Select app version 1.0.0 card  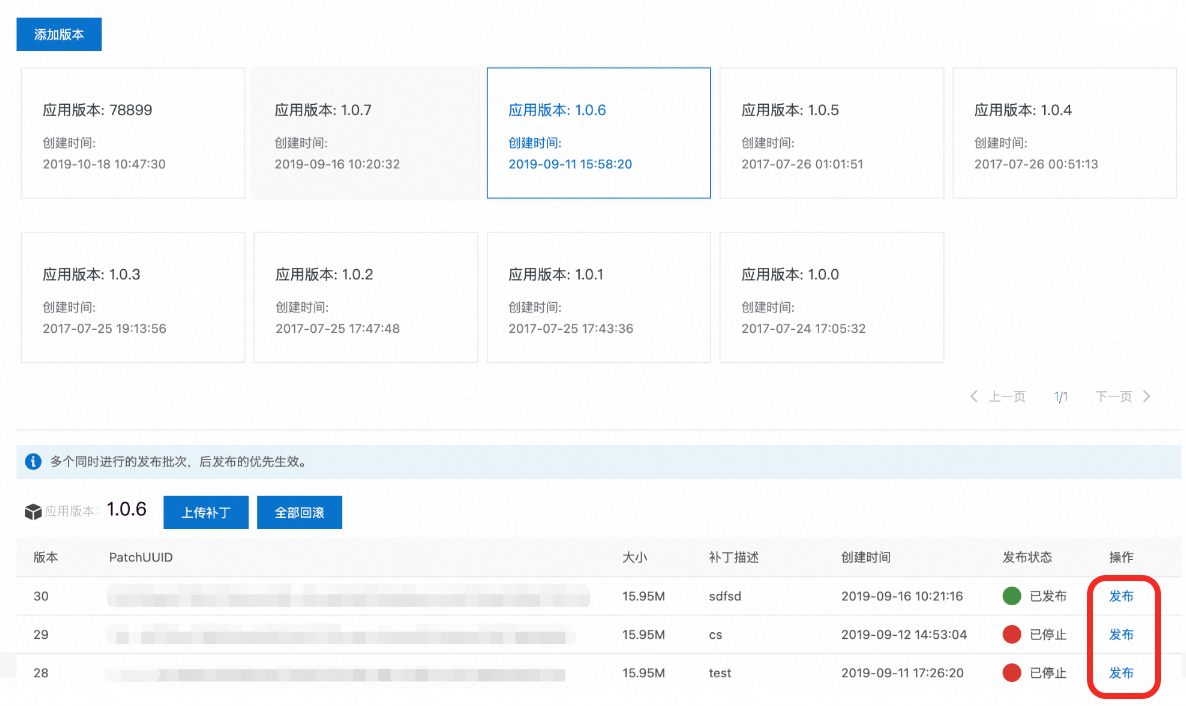click(832, 297)
